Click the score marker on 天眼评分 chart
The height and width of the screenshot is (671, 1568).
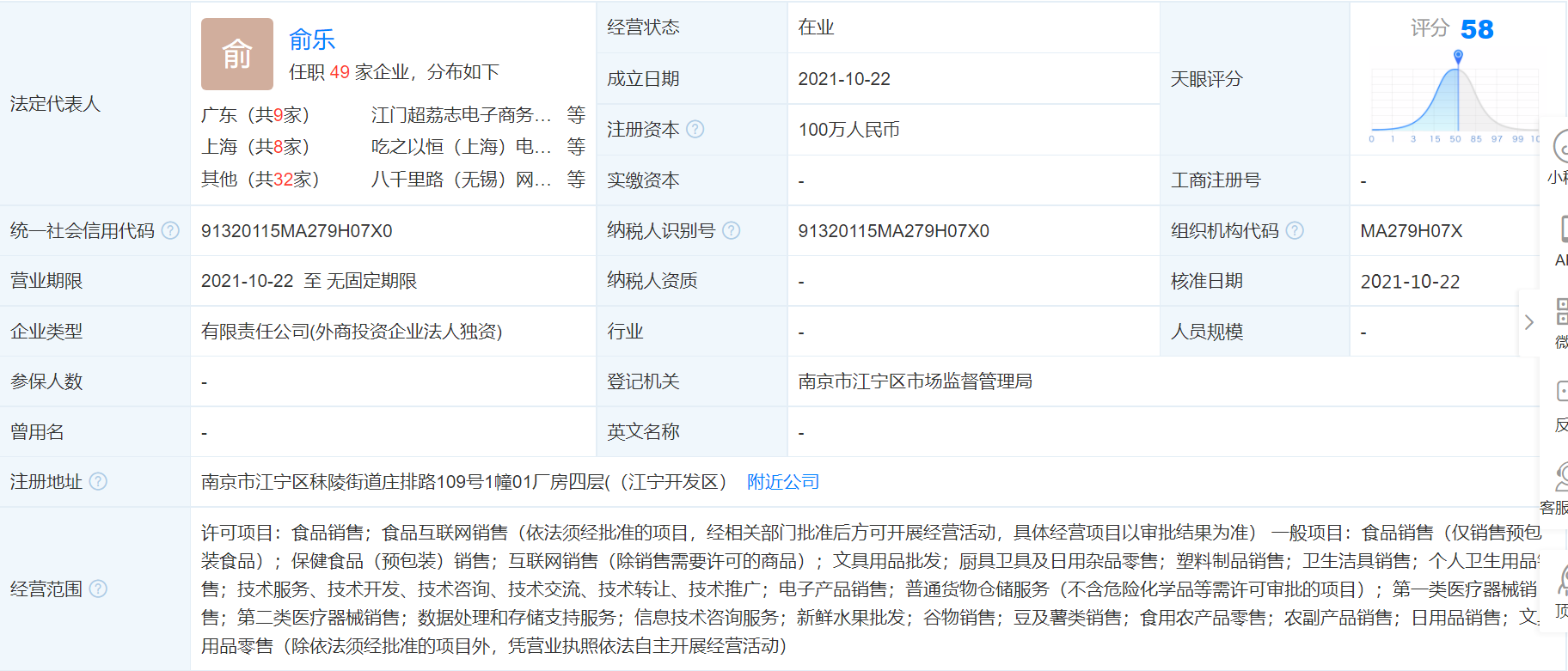coord(1458,57)
